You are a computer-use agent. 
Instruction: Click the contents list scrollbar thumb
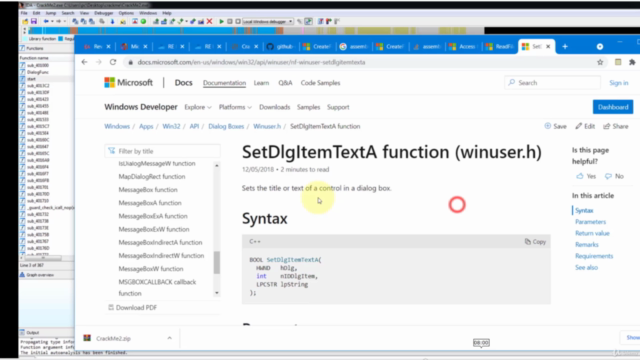point(216,262)
